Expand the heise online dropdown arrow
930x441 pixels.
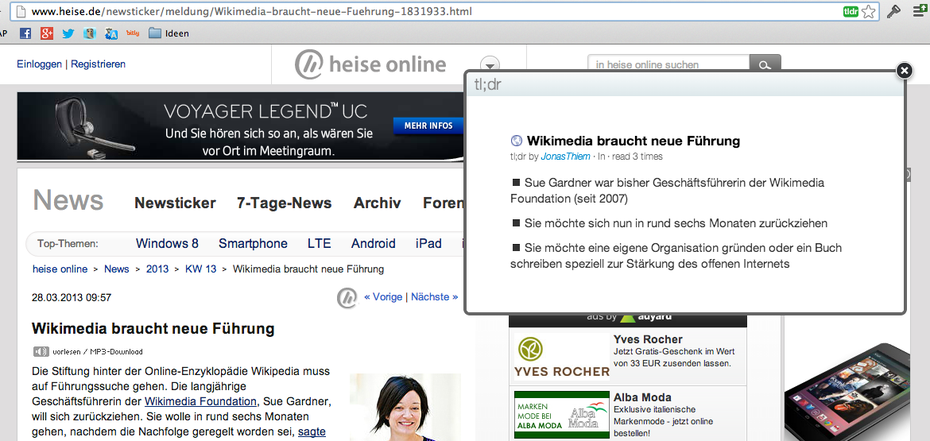490,65
